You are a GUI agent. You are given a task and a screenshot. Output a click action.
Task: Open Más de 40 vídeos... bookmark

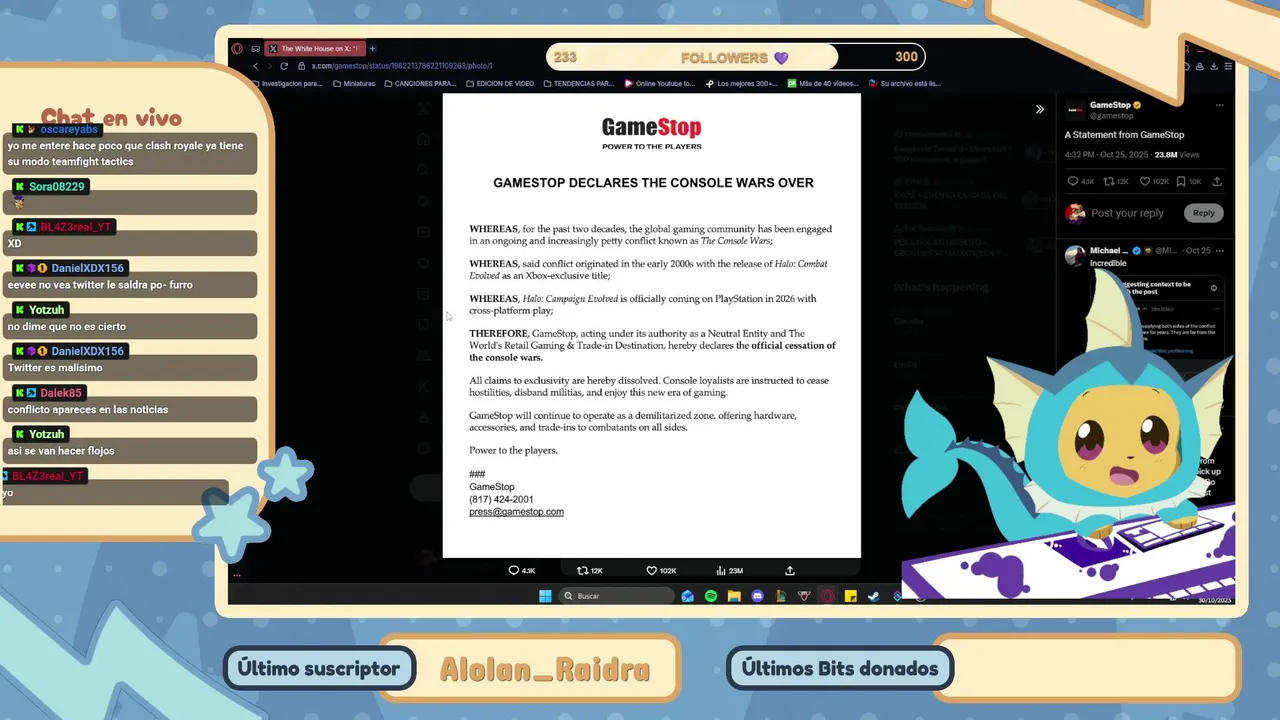[823, 84]
